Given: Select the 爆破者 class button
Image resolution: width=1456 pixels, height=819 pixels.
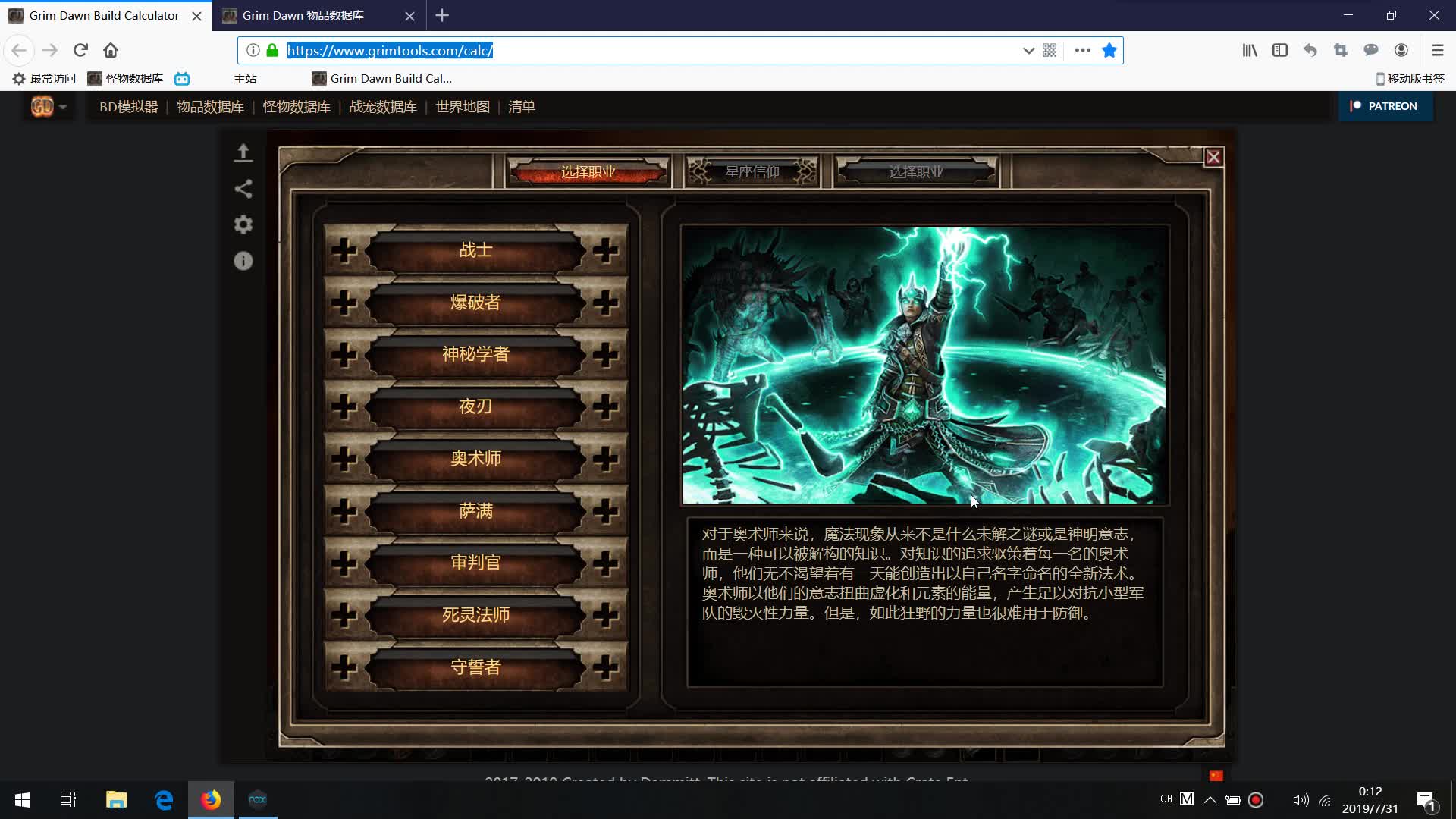Looking at the screenshot, I should [x=475, y=303].
